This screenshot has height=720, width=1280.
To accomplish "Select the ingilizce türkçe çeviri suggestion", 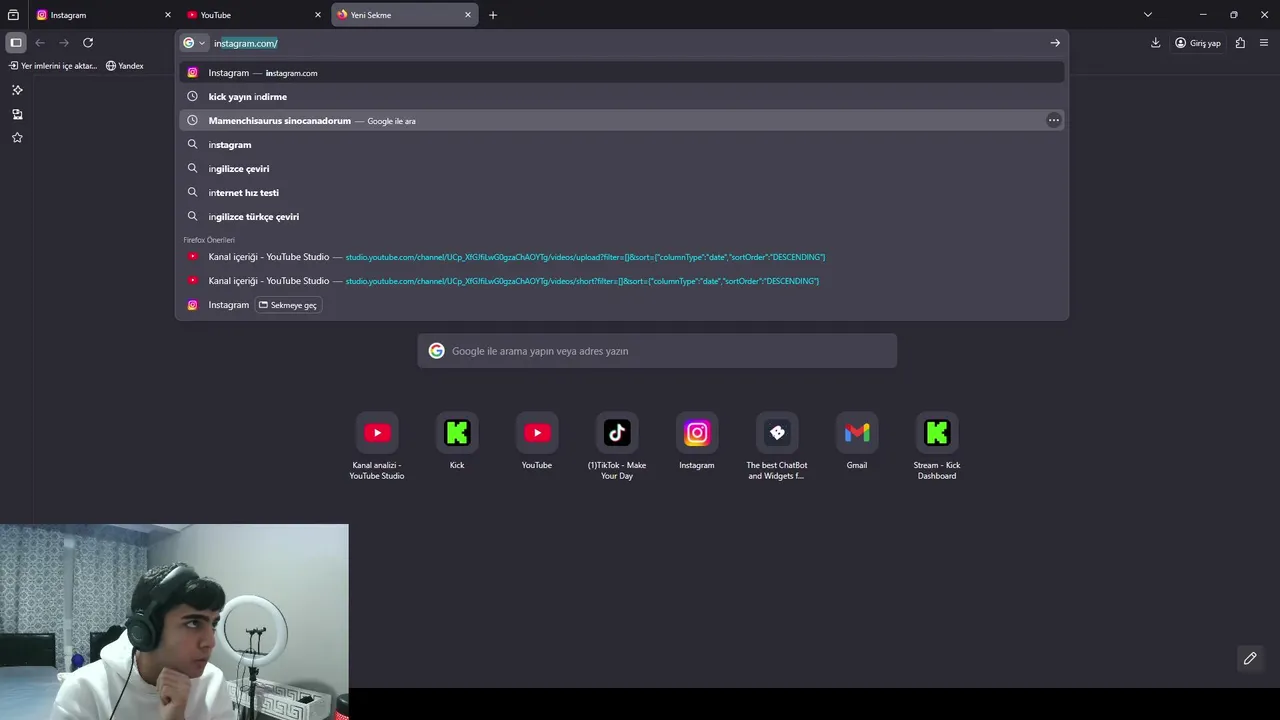I will tap(621, 217).
